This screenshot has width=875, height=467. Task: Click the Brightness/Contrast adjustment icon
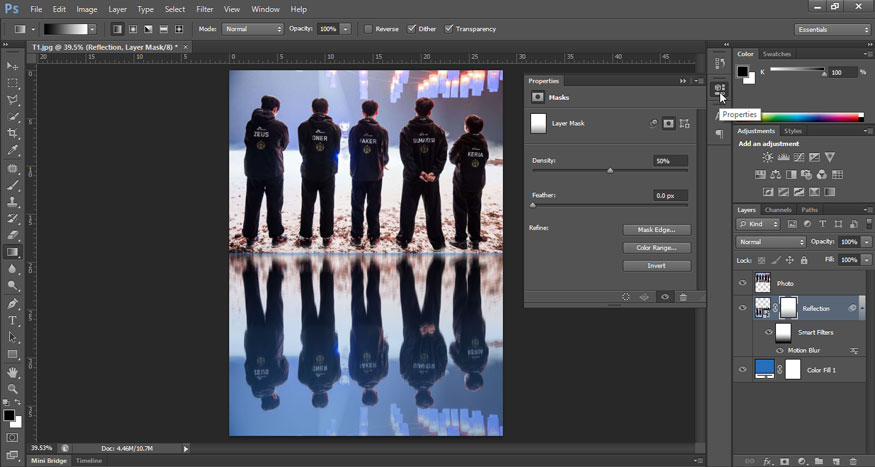[x=767, y=158]
